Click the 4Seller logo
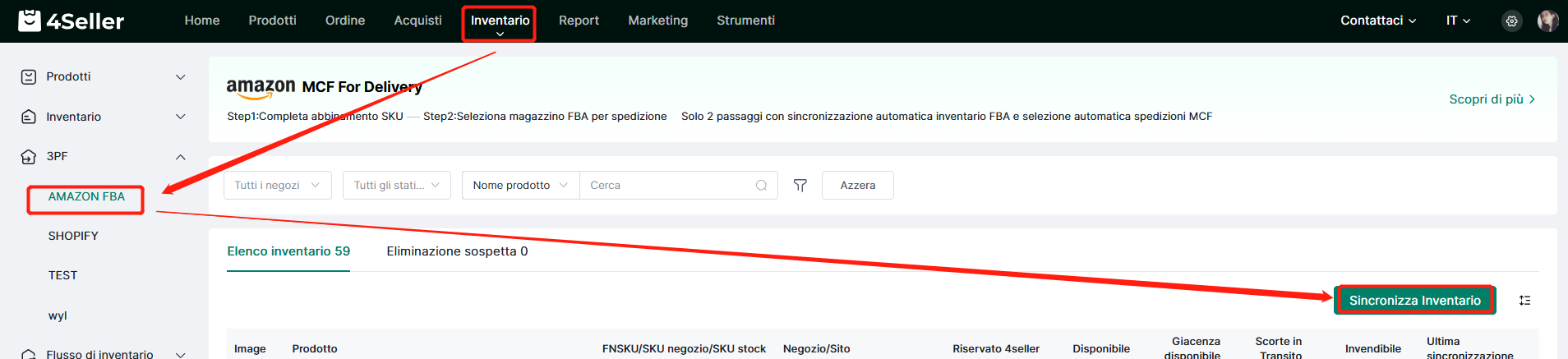Image resolution: width=1568 pixels, height=359 pixels. point(71,21)
